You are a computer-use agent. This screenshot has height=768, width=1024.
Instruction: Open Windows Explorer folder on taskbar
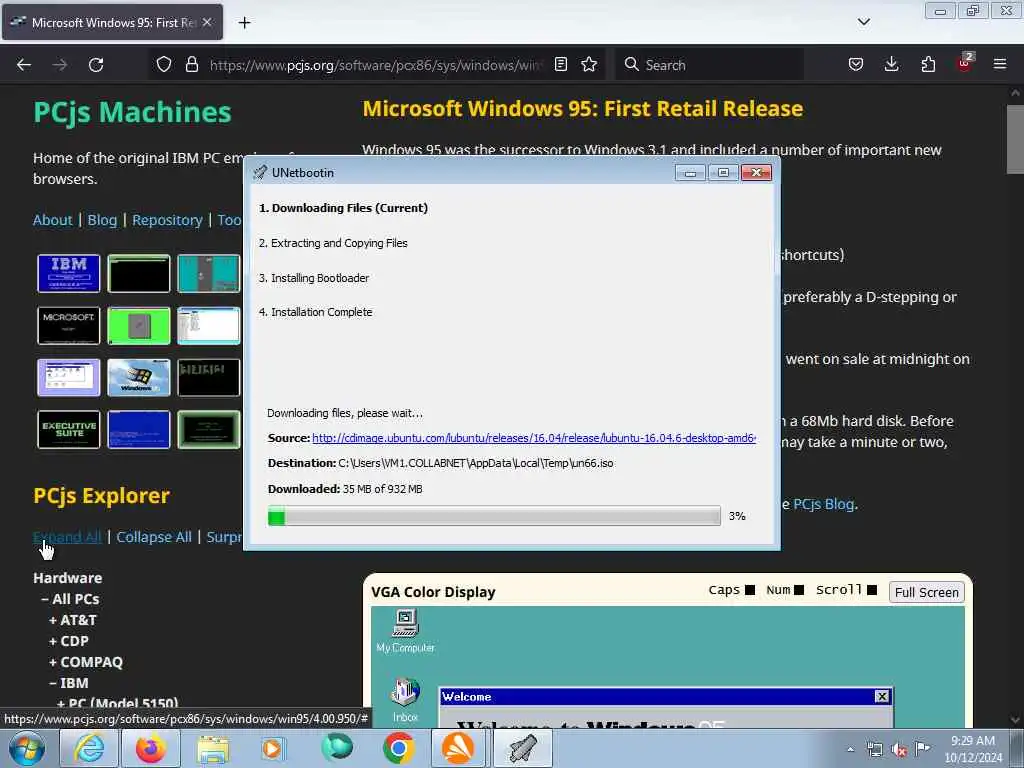point(213,748)
